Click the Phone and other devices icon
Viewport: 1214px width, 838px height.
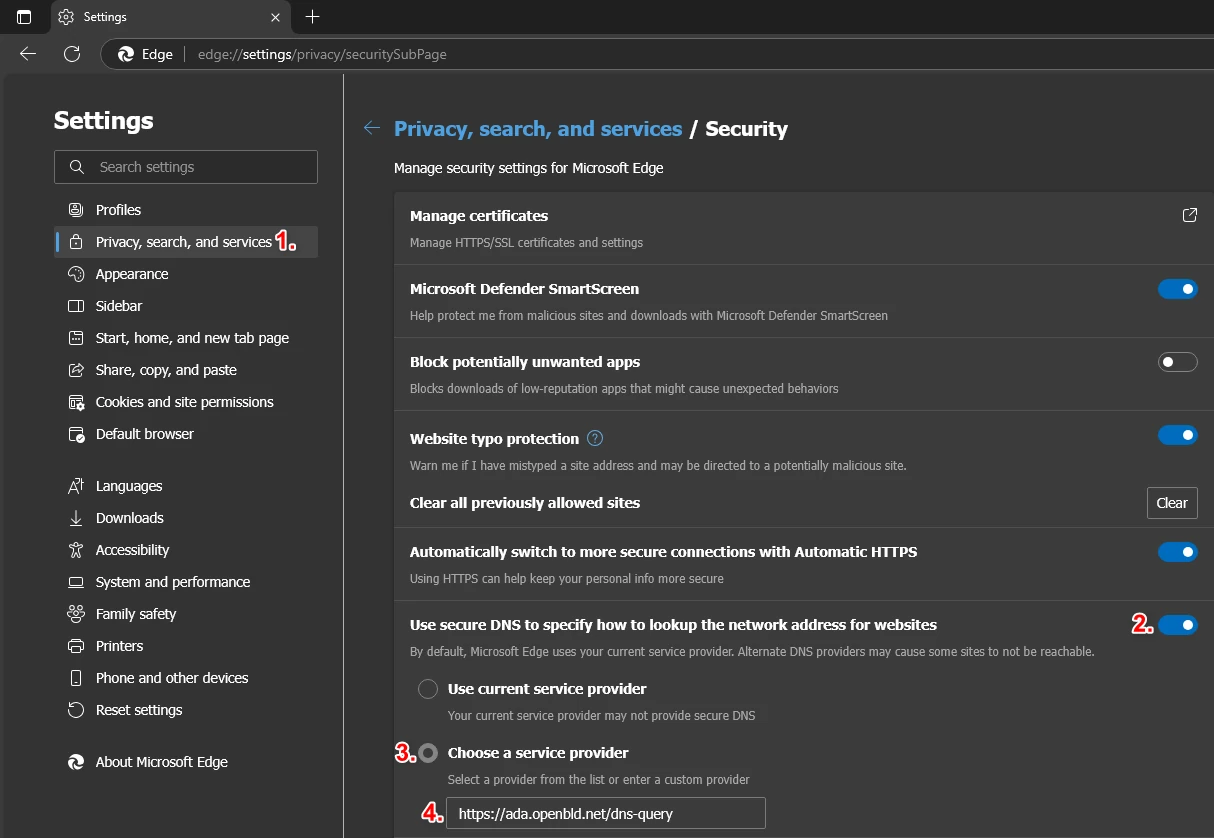click(76, 678)
